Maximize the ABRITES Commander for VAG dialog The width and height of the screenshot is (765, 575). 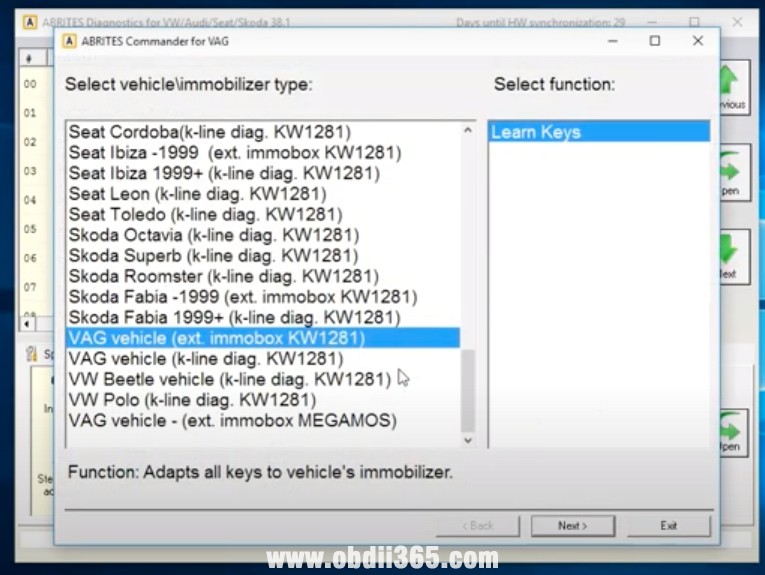(655, 41)
